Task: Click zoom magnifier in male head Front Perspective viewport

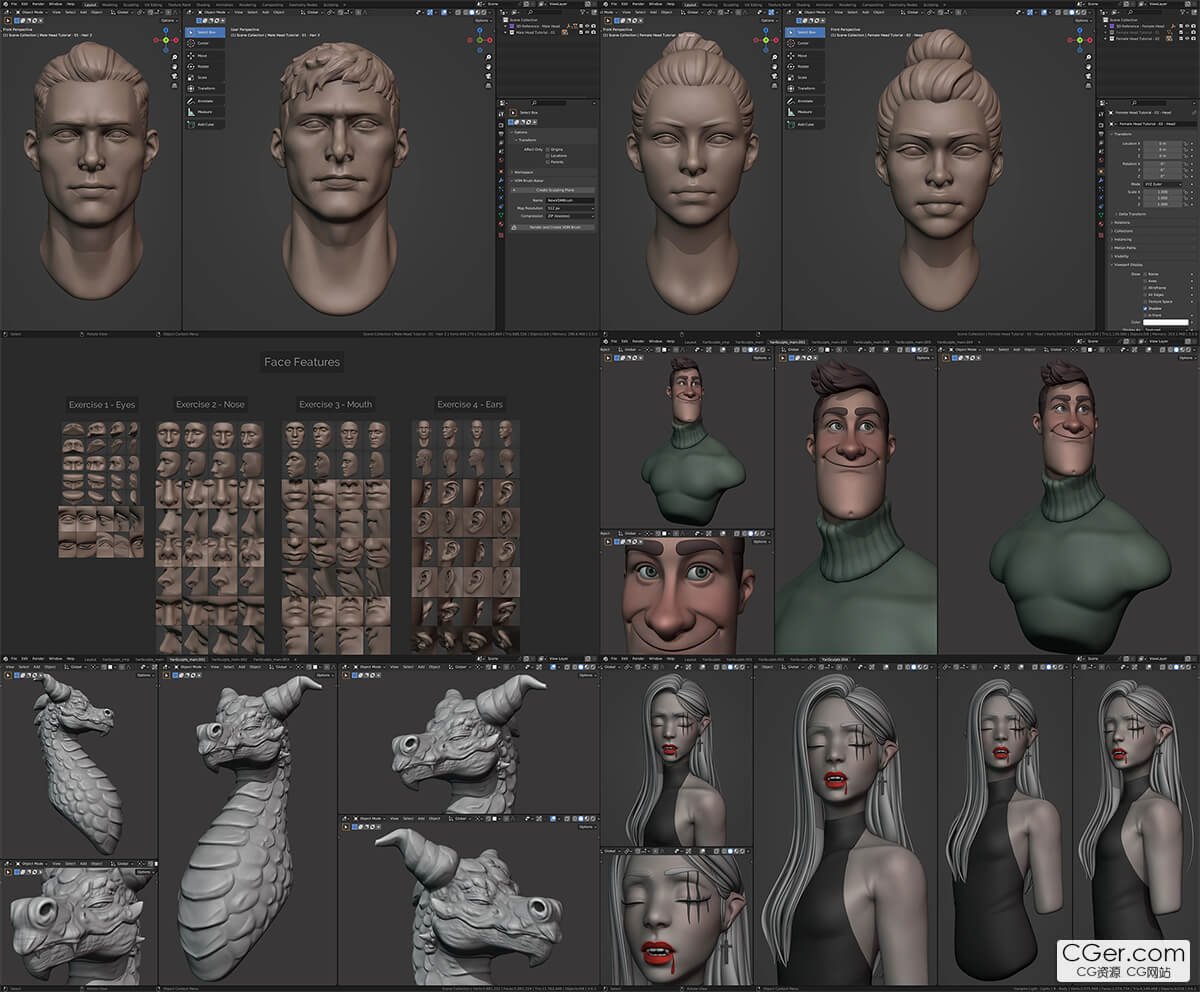Action: 174,57
